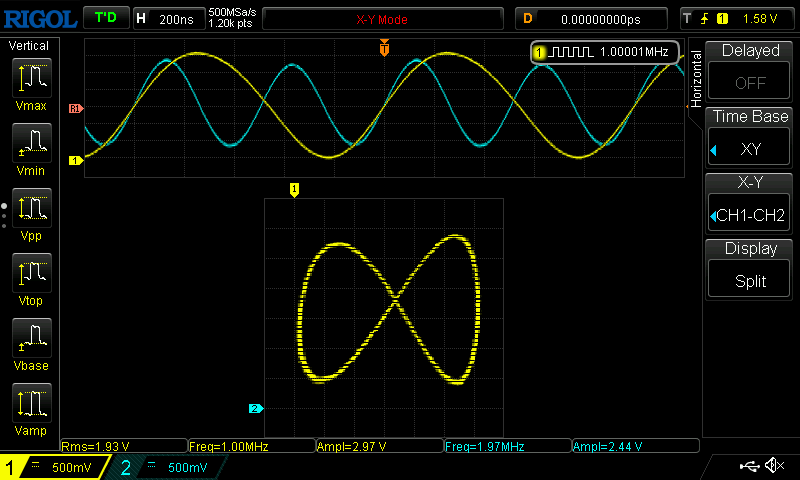Click the 1.00001MHz frequency counter value
This screenshot has height=480, width=800.
(x=634, y=52)
